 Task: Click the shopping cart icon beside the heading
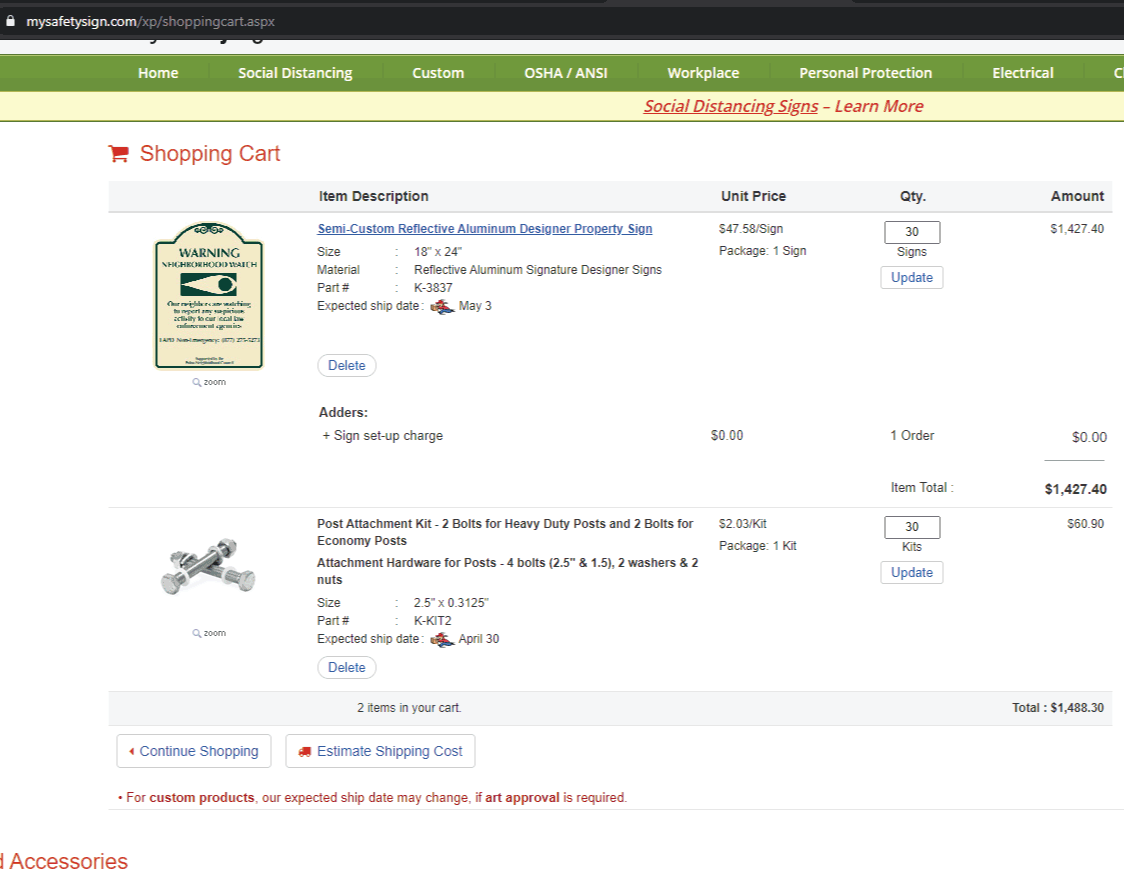pos(119,154)
